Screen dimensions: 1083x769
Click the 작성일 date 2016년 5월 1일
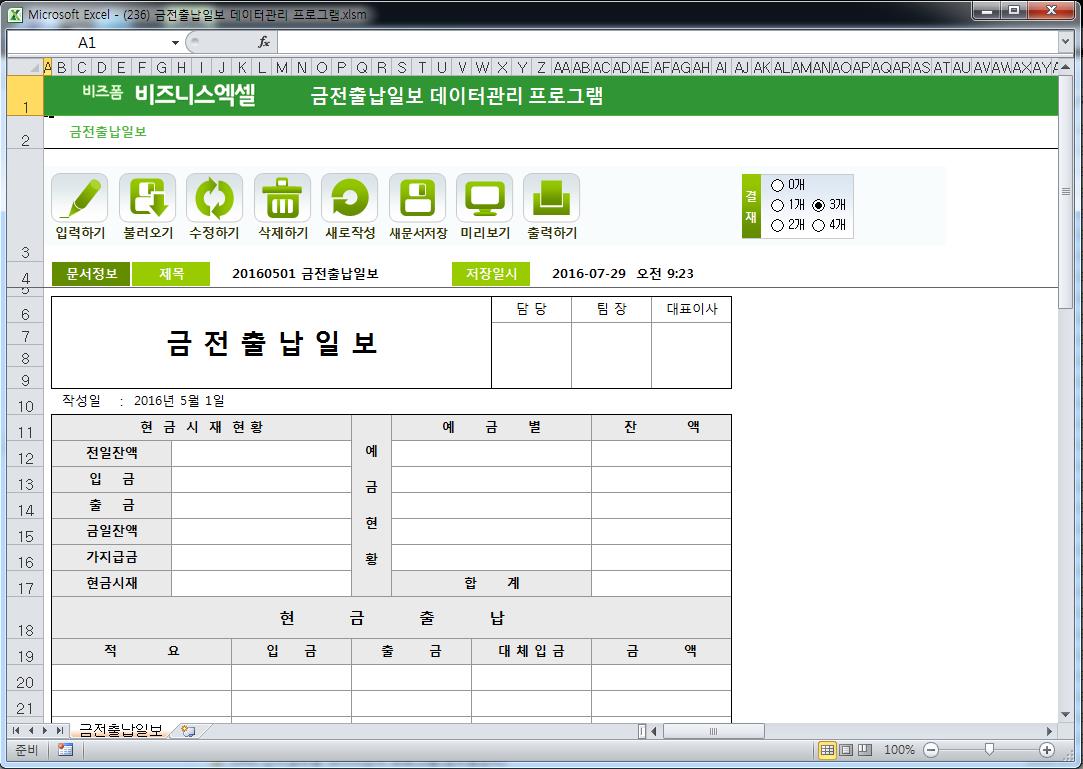point(179,401)
